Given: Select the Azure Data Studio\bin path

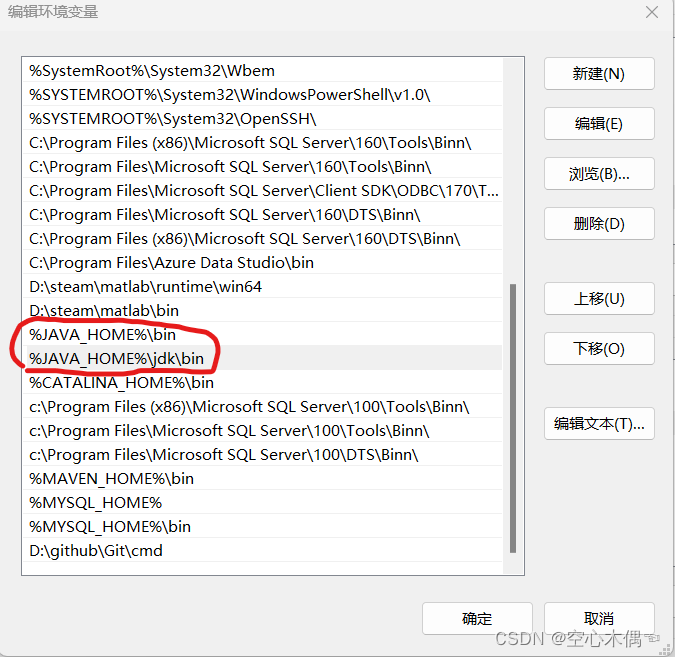Looking at the screenshot, I should click(171, 262).
